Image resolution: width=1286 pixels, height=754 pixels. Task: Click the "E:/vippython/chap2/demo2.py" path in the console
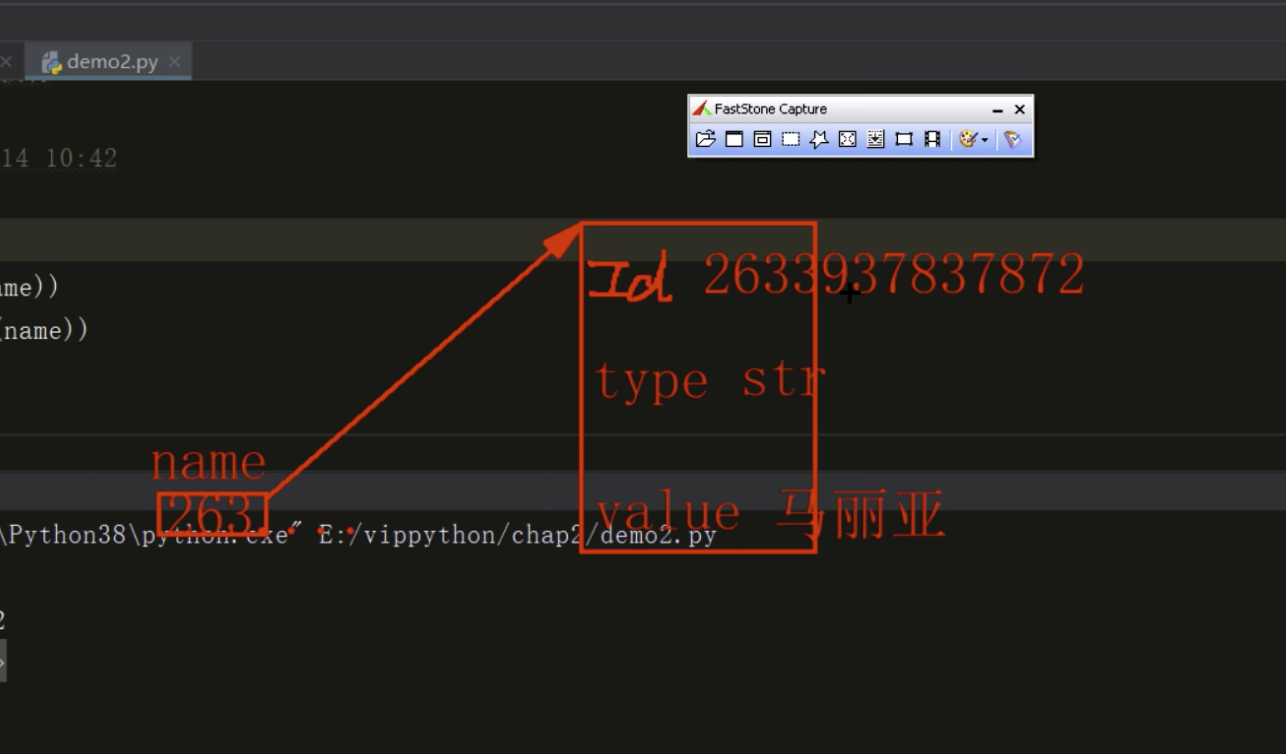click(x=518, y=536)
